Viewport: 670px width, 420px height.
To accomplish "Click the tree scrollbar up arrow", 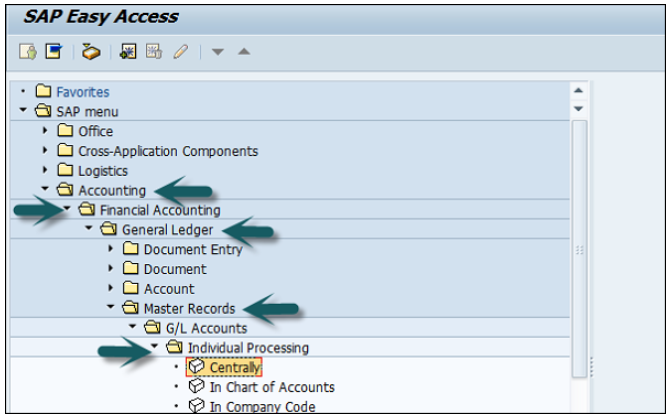I will 578,91.
